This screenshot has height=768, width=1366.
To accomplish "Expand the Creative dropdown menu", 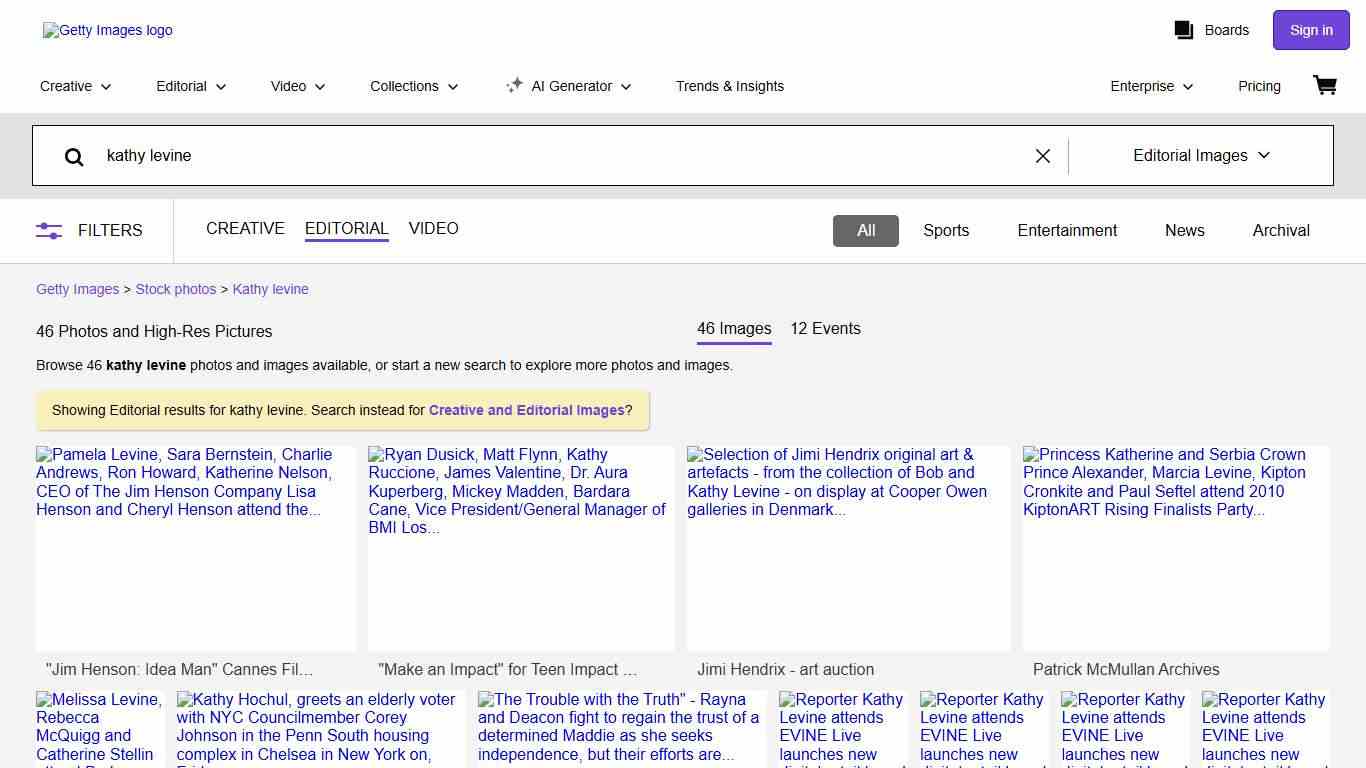I will click(x=76, y=86).
